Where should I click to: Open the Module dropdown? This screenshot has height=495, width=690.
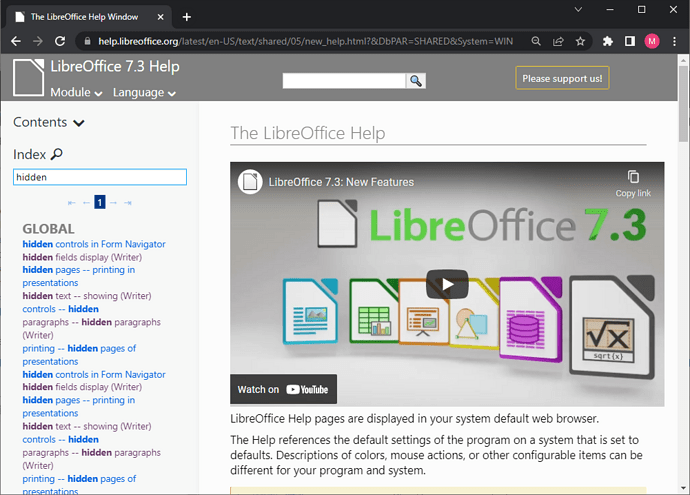(76, 92)
